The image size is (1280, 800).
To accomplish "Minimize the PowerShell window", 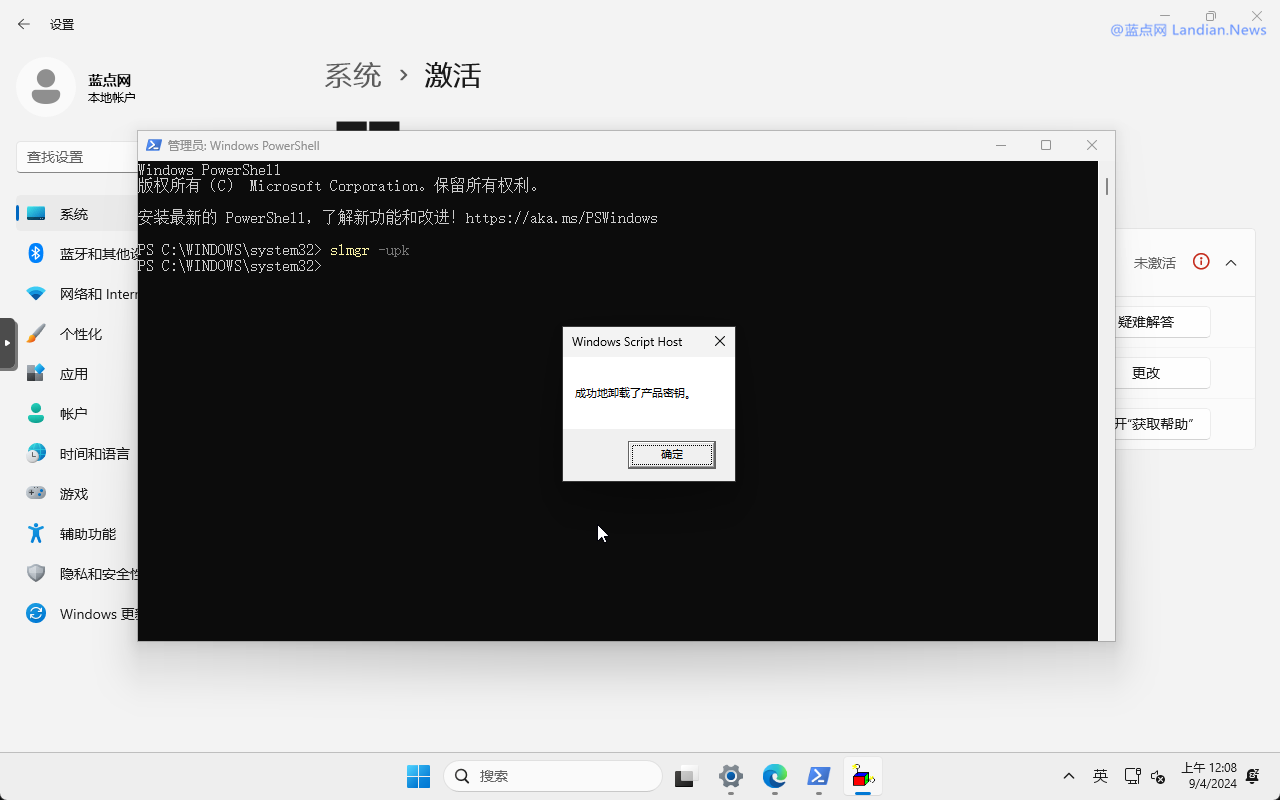I will pos(1001,145).
